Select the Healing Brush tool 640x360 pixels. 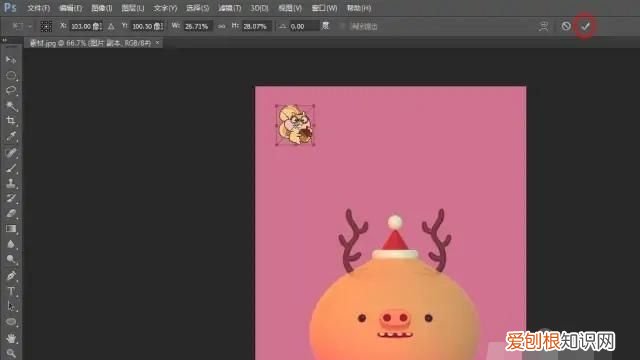point(11,153)
